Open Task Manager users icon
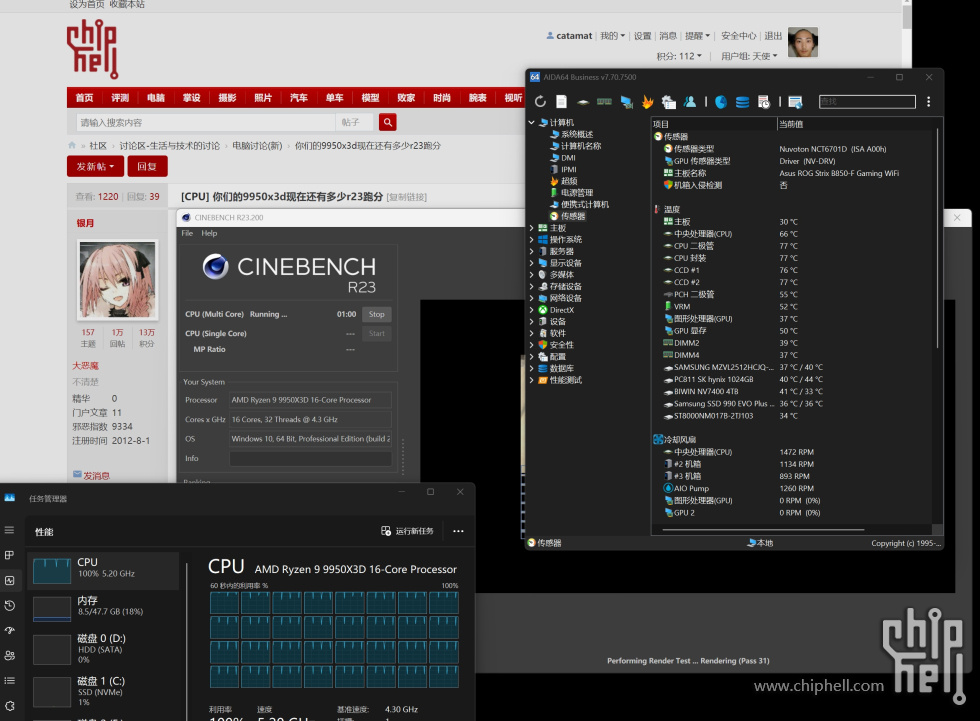This screenshot has height=721, width=980. click(9, 655)
